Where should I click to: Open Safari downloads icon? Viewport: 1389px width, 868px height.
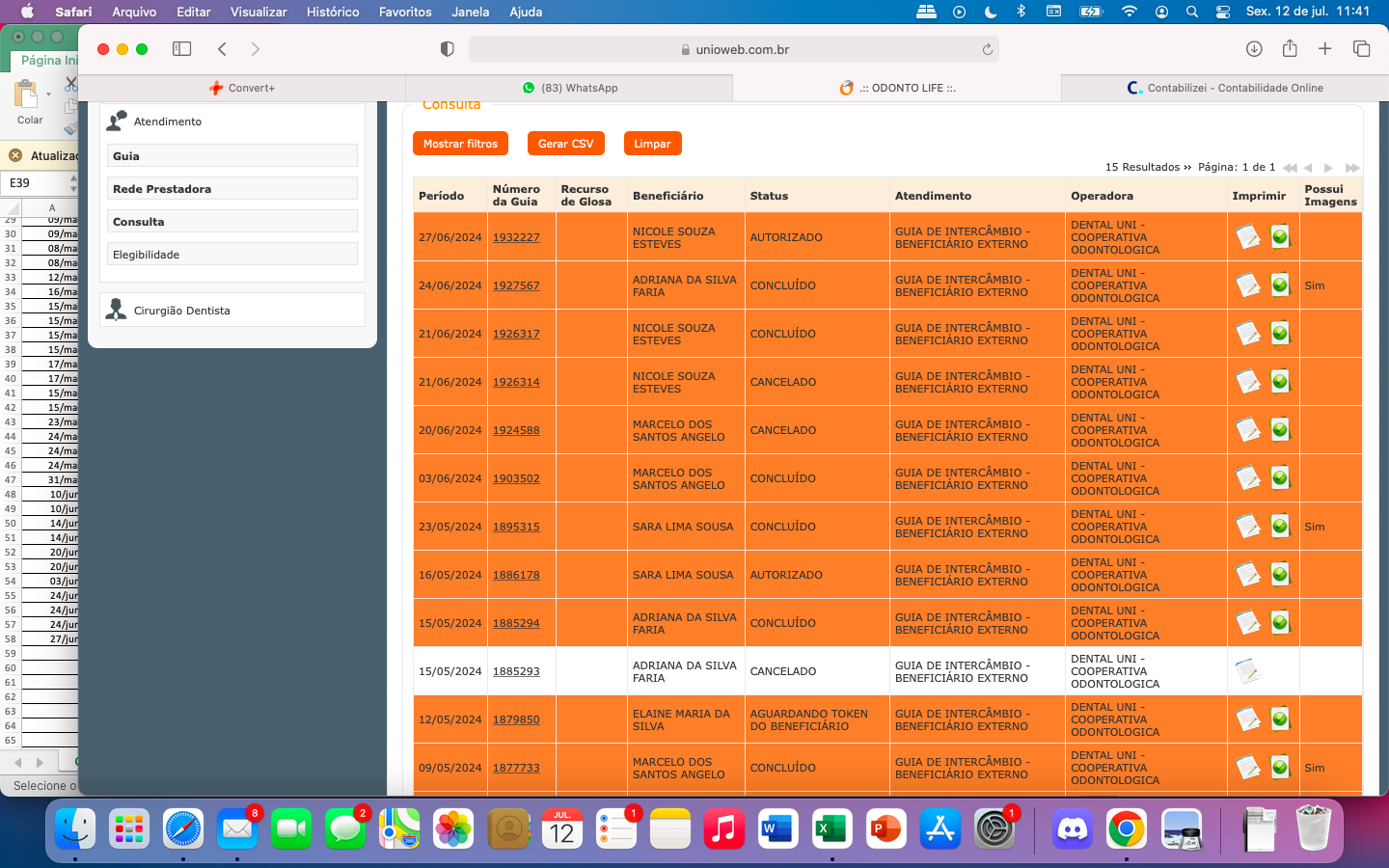tap(1254, 49)
